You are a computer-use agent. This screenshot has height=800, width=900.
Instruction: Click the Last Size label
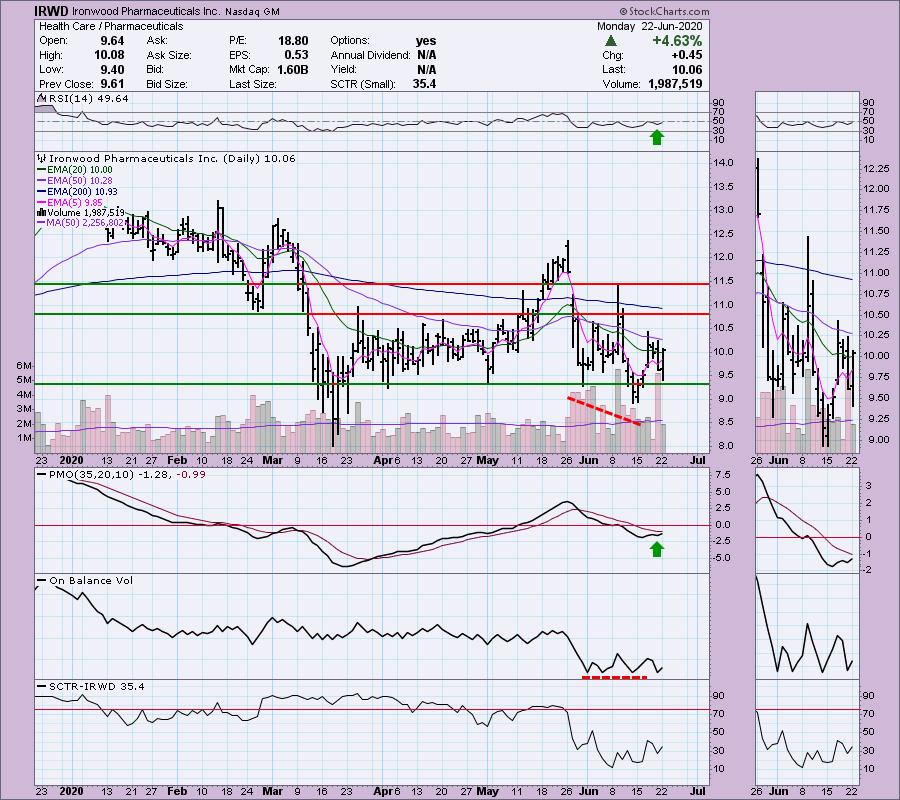click(x=253, y=84)
